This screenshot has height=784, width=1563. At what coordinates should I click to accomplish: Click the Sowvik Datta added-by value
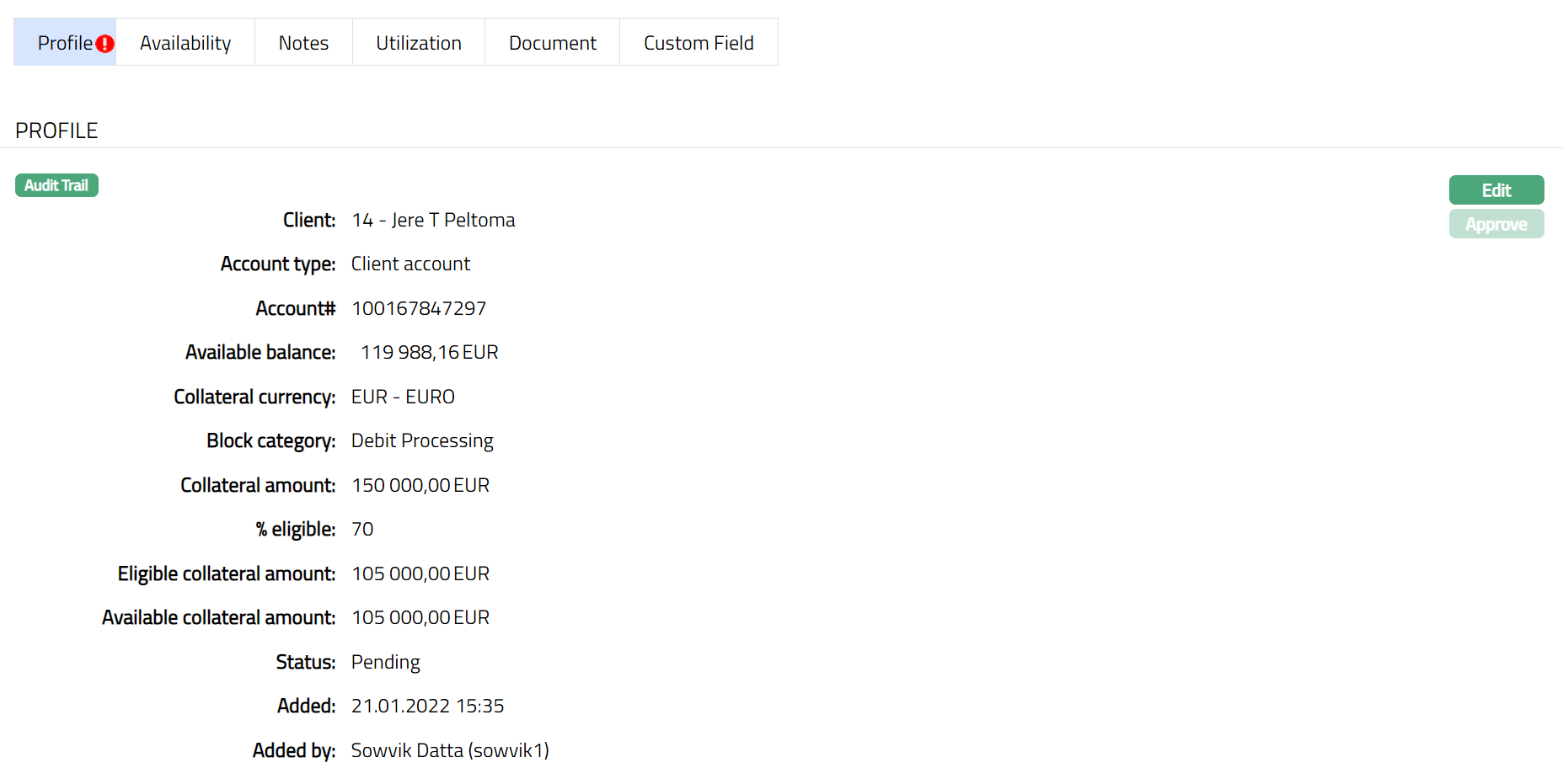coord(450,750)
